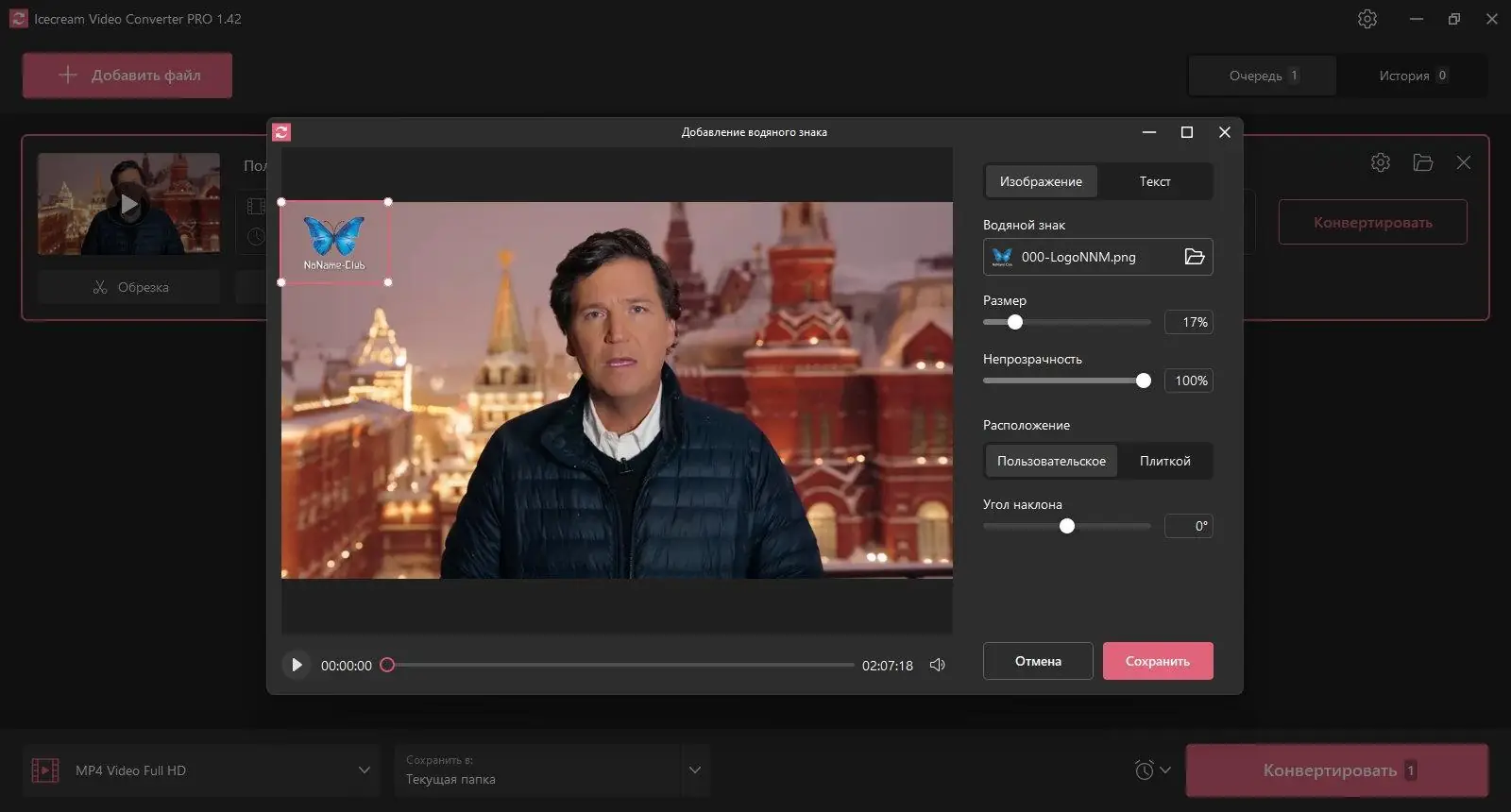Open the schedule alarm clock icon
This screenshot has width=1511, height=812.
[x=1145, y=770]
